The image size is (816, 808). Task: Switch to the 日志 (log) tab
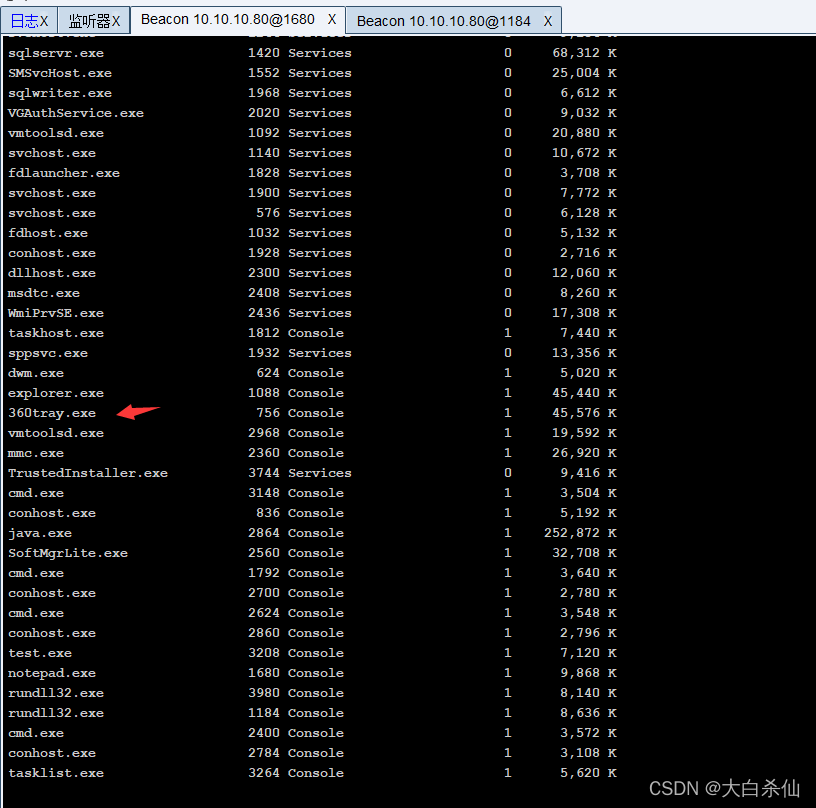click(x=22, y=19)
